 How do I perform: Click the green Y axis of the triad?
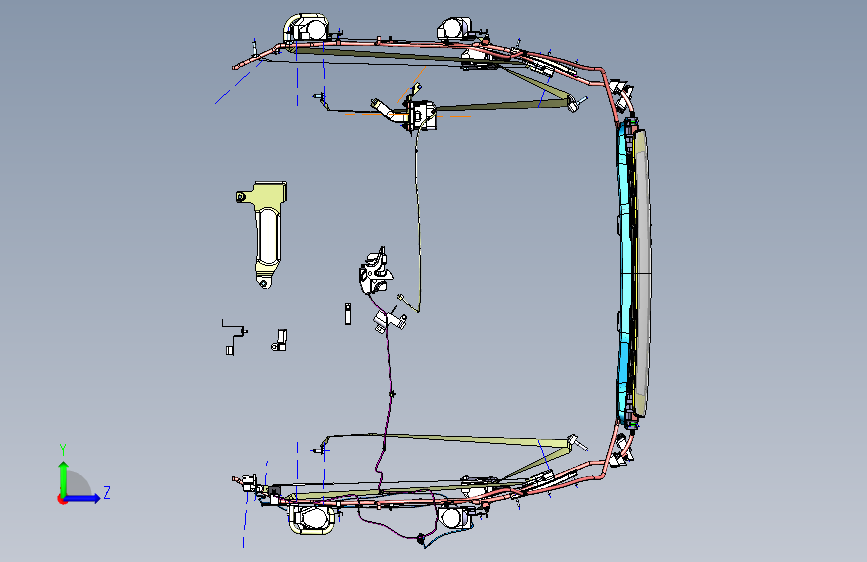63,478
